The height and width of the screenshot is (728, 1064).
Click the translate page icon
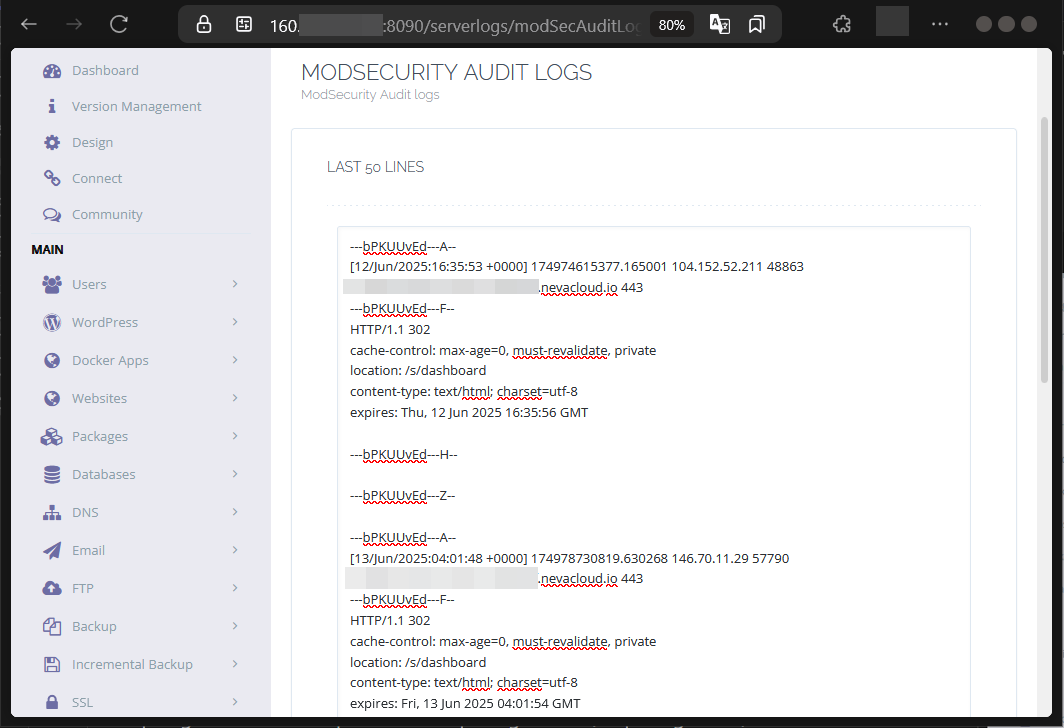(x=719, y=24)
